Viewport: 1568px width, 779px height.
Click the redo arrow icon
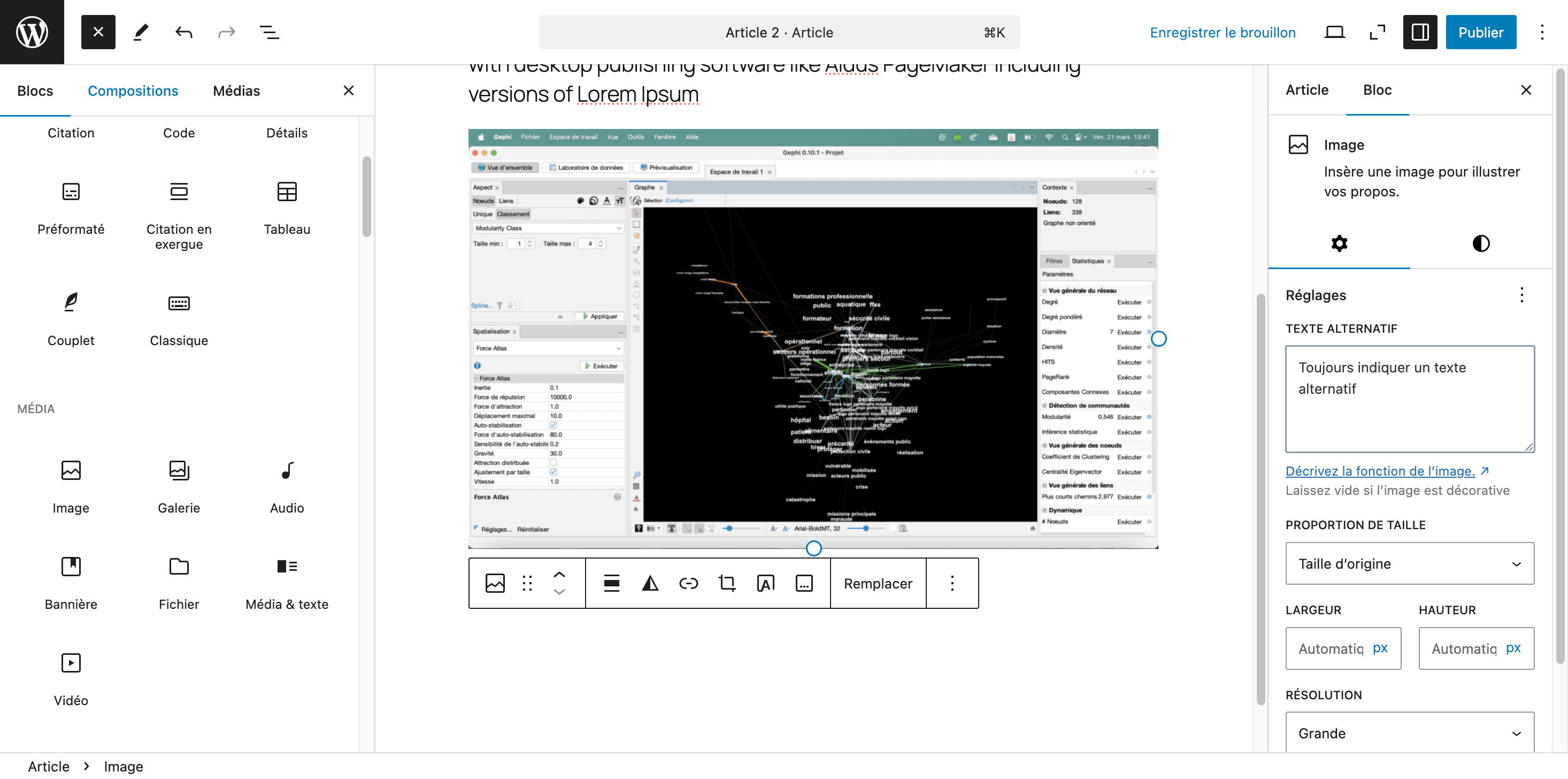click(226, 32)
